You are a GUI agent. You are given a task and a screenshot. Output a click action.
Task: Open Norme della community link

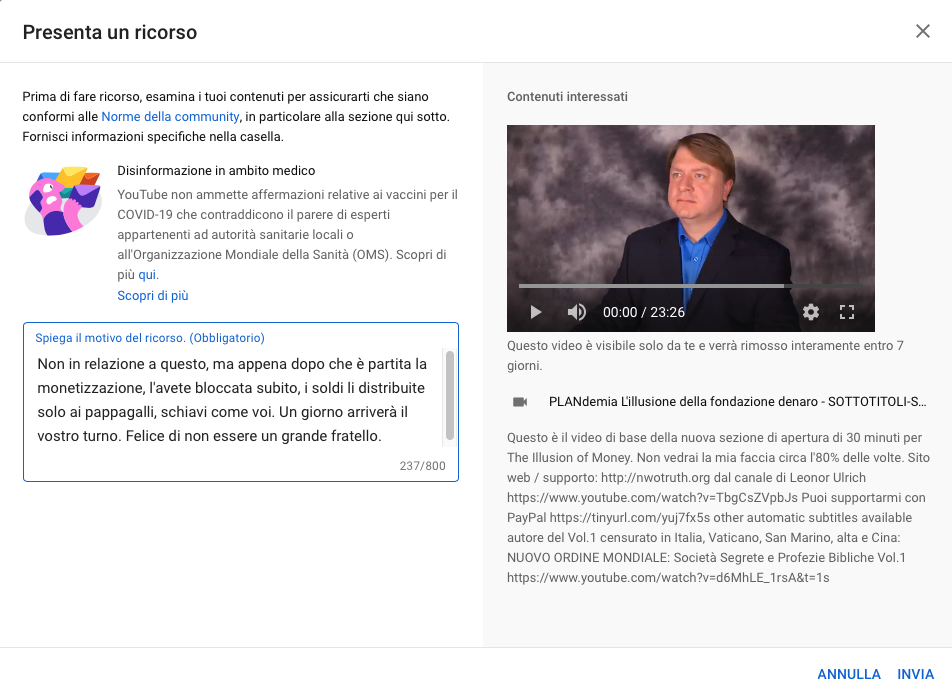tap(170, 117)
